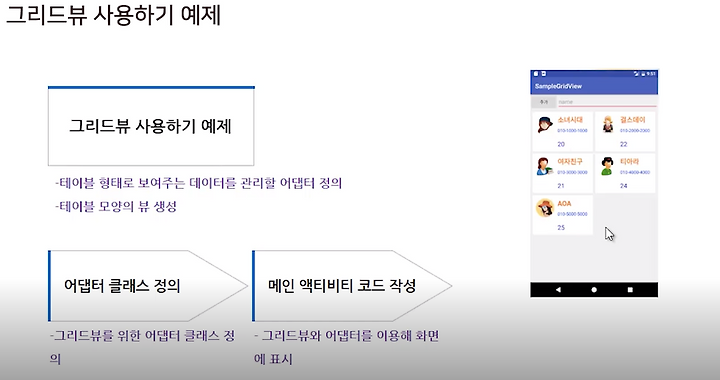Select age value 25 in AOA card
720x380 pixels.
[561, 228]
